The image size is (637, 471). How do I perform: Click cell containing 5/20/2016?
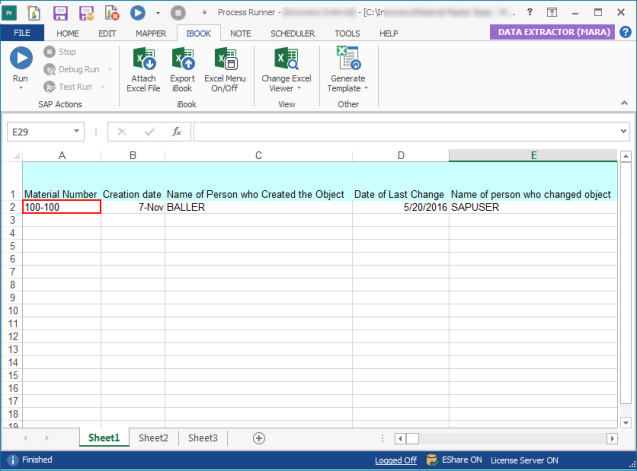pos(401,207)
